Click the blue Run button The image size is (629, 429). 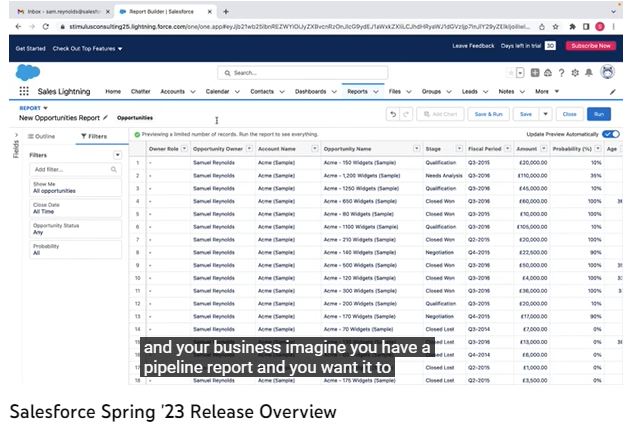tap(599, 114)
